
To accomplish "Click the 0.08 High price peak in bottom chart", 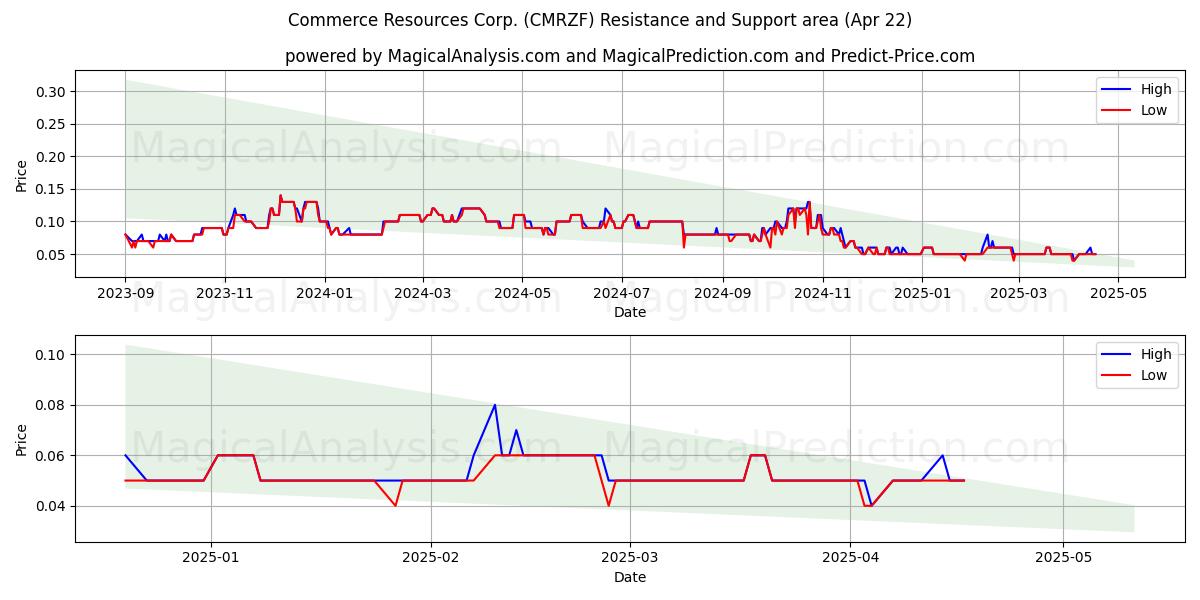I will (494, 405).
